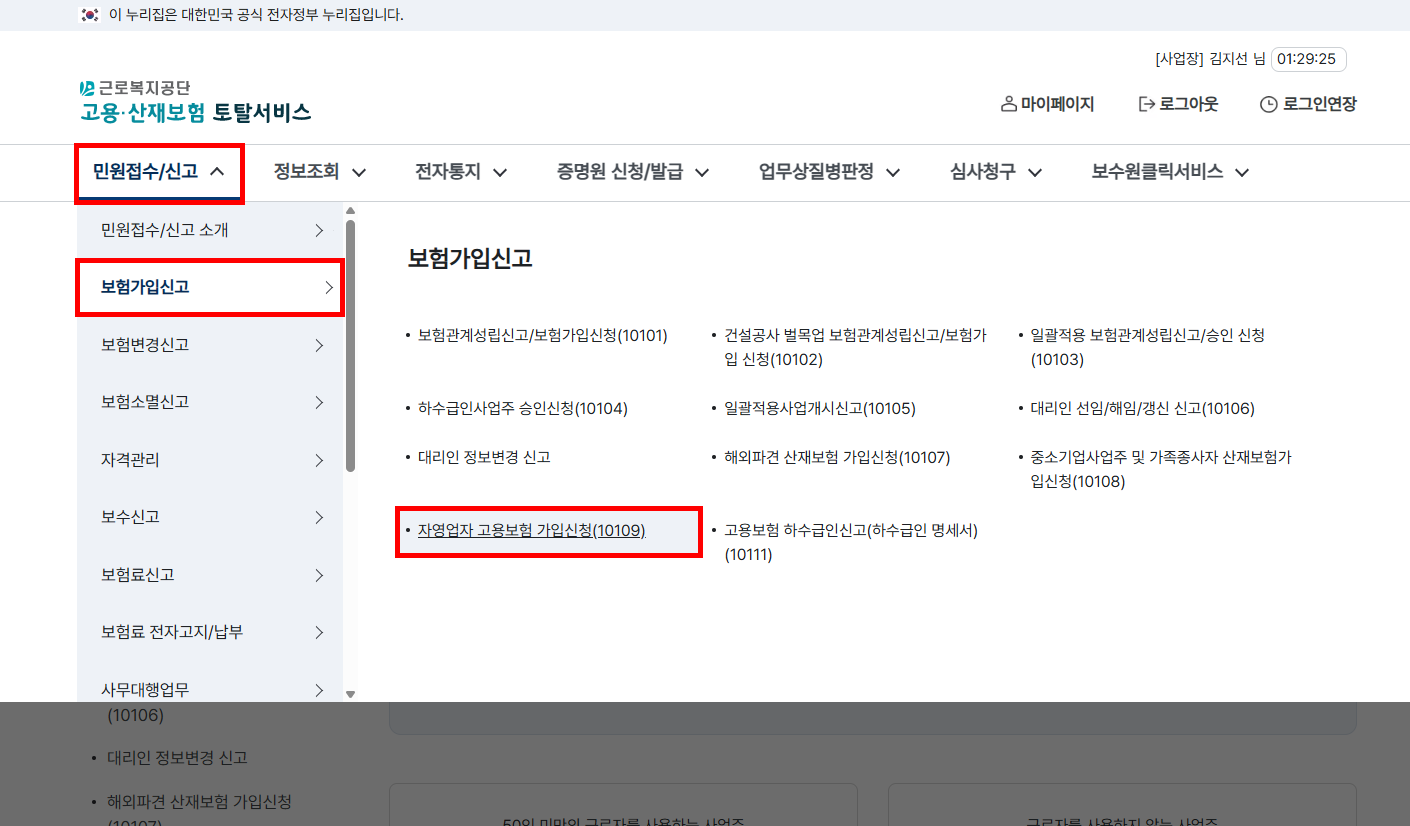Open 자영업자 고용보험 가입신청(10109)
The height and width of the screenshot is (826, 1410).
click(x=532, y=530)
